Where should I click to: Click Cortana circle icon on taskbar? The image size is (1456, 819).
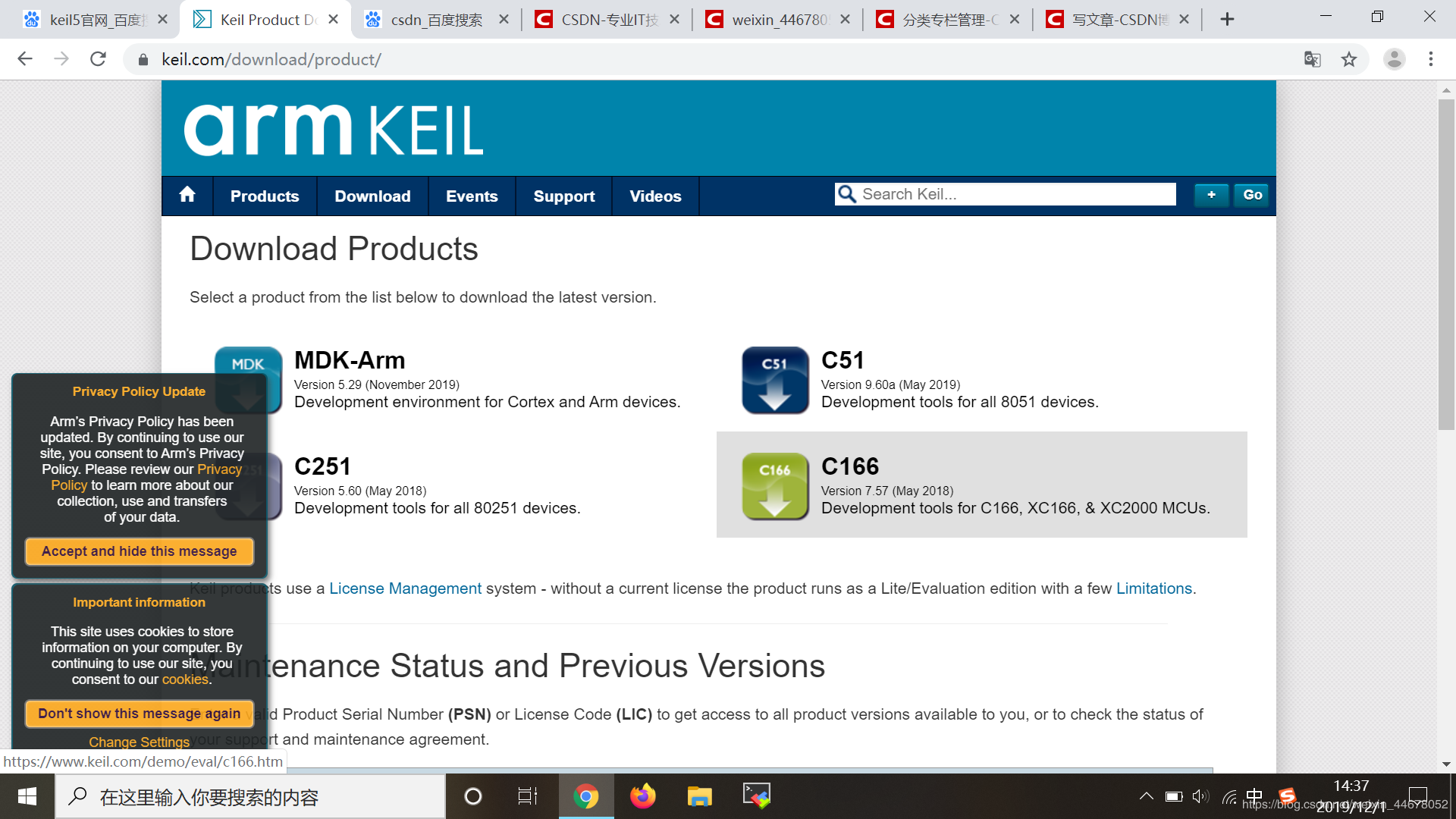472,796
